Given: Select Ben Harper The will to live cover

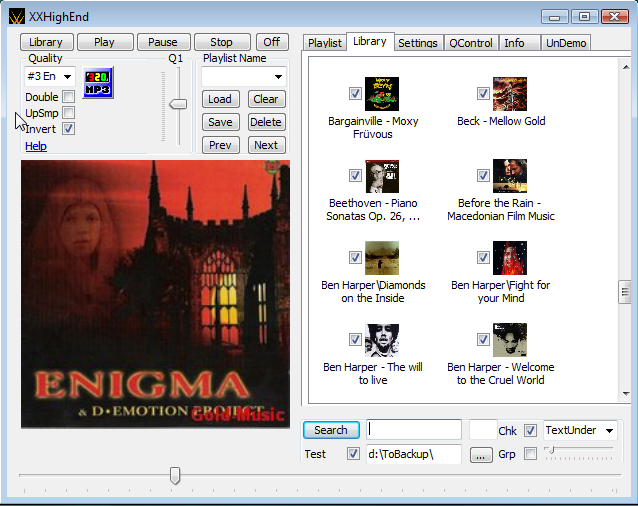Looking at the screenshot, I should click(x=382, y=340).
